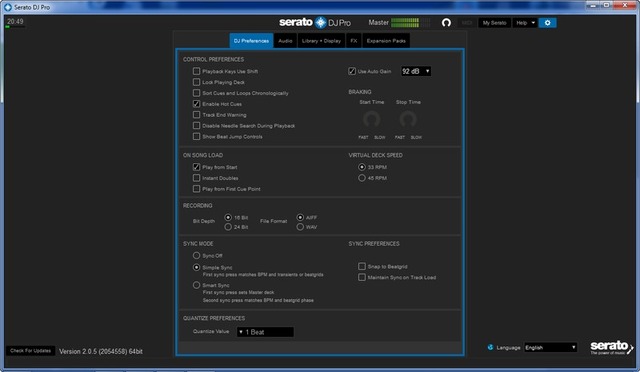Click the SYNC PREFERENCES heading
Screen dimensions: 640x372
[x=374, y=243]
